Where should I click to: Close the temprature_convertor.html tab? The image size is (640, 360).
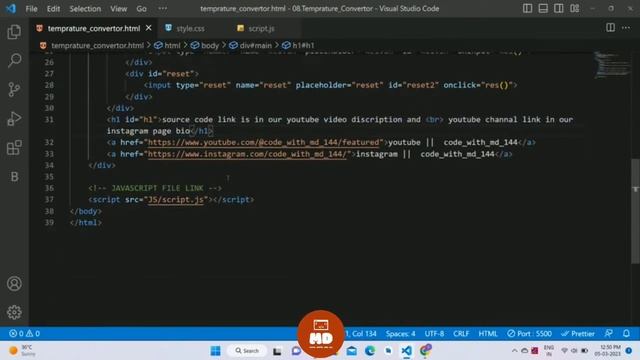point(149,28)
